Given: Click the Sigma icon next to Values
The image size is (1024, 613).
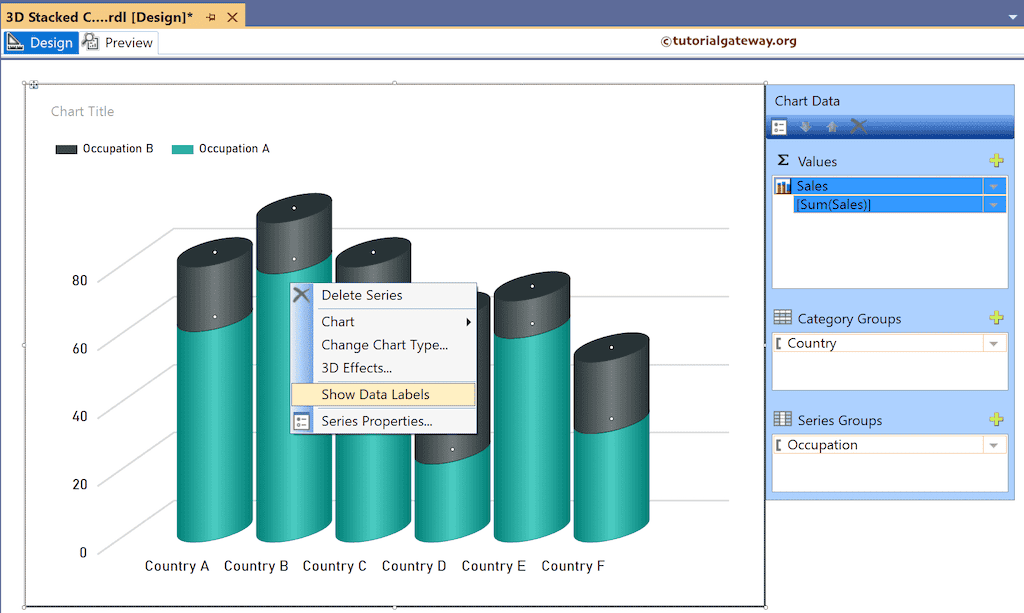Looking at the screenshot, I should 781,160.
